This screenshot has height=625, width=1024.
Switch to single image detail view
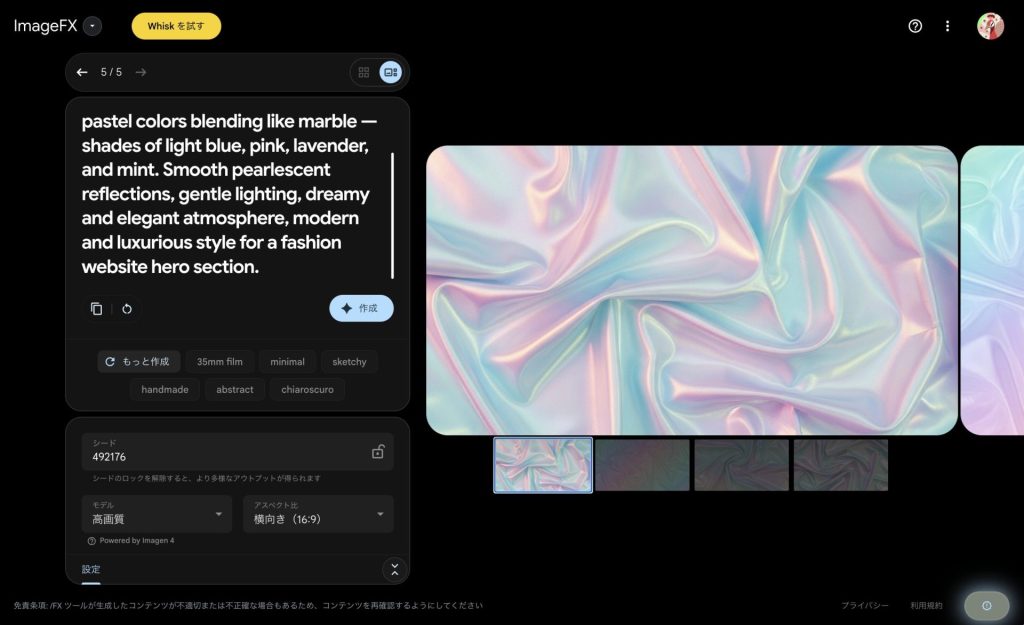(390, 72)
